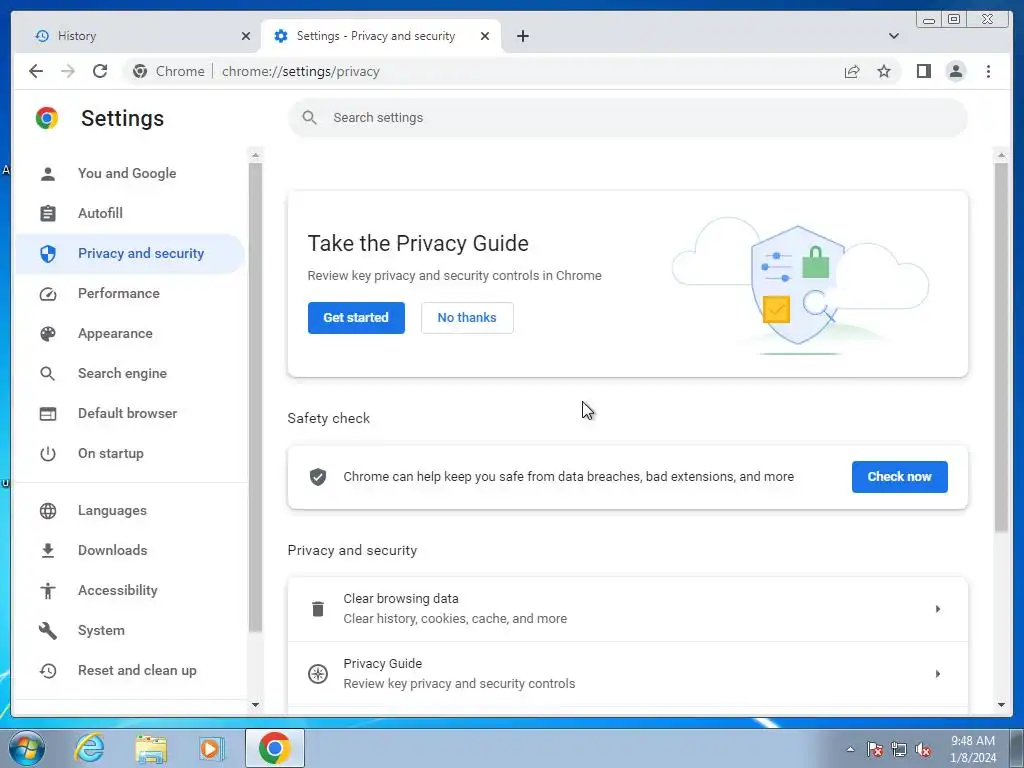Open Languages settings
This screenshot has width=1024, height=768.
pos(112,511)
